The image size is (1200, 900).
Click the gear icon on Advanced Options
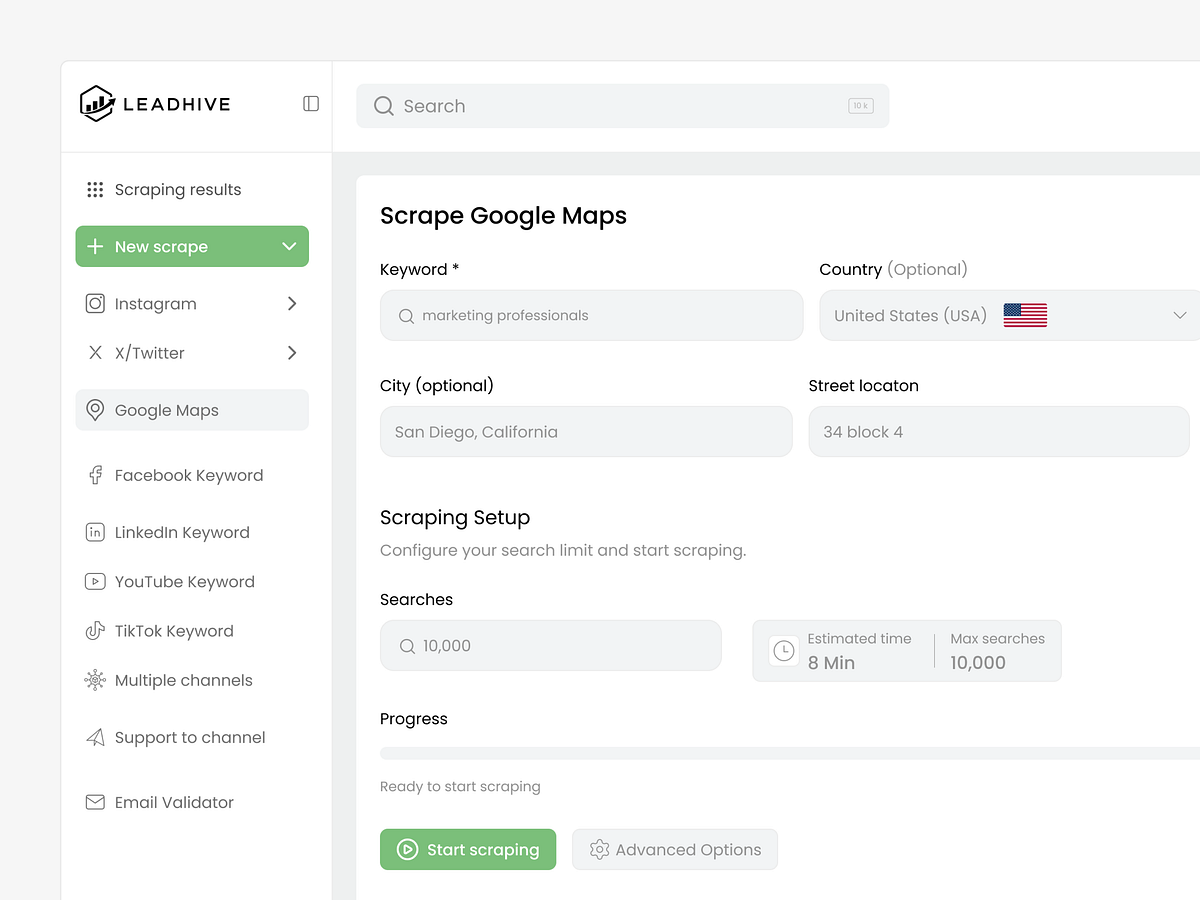[599, 850]
